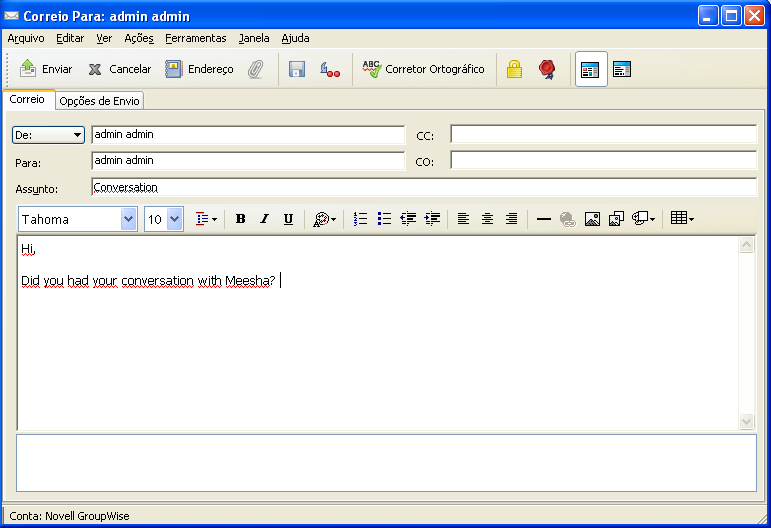Click the message scrollbar down arrow
The width and height of the screenshot is (771, 528).
pos(746,421)
